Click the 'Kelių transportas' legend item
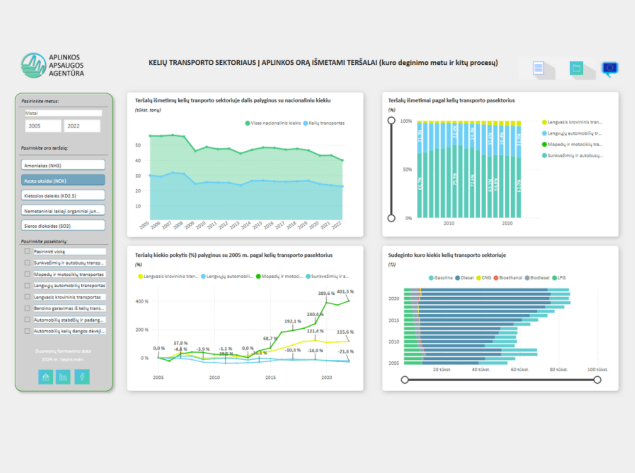This screenshot has width=635, height=473. pyautogui.click(x=324, y=123)
